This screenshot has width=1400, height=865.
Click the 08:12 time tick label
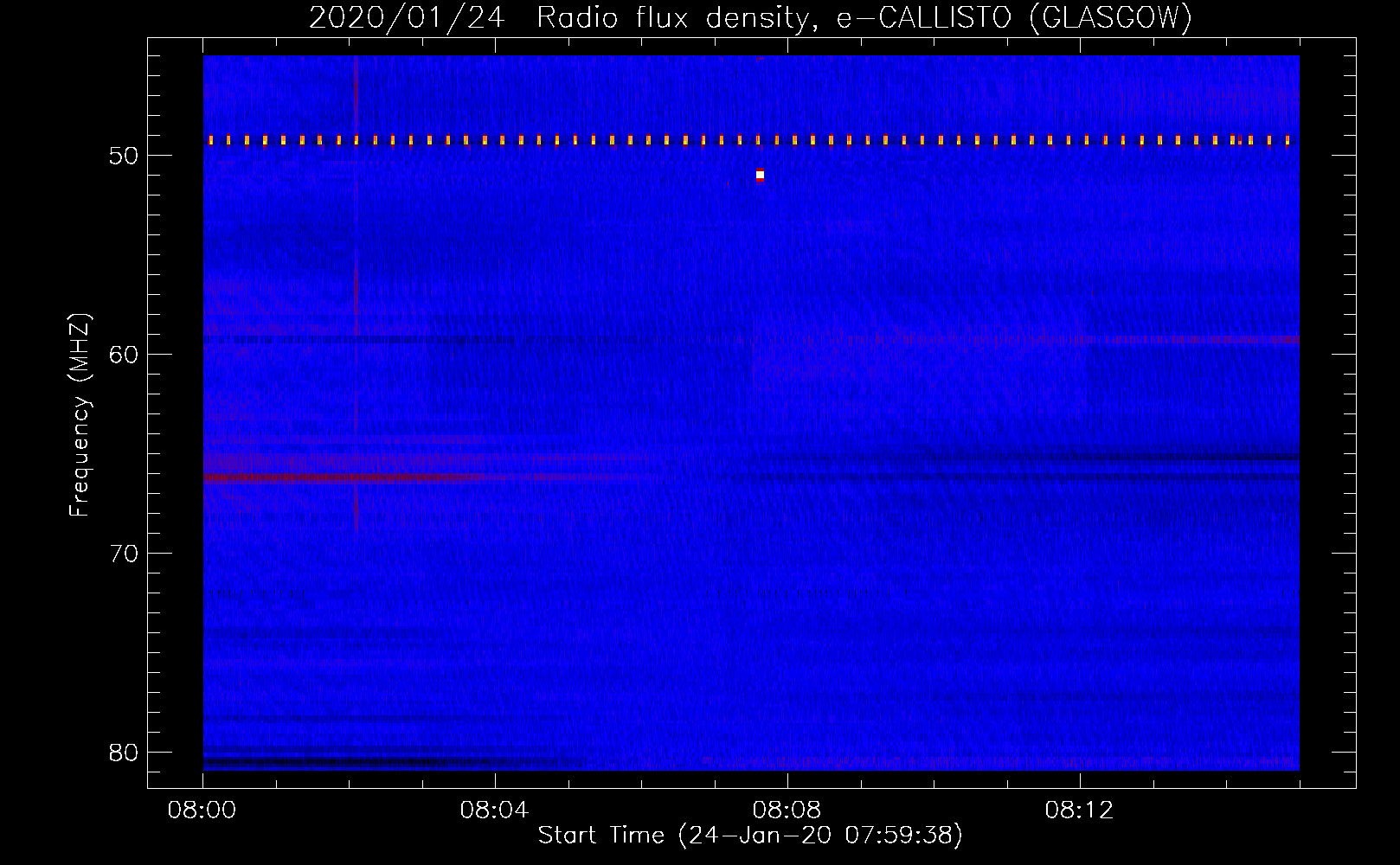1080,811
